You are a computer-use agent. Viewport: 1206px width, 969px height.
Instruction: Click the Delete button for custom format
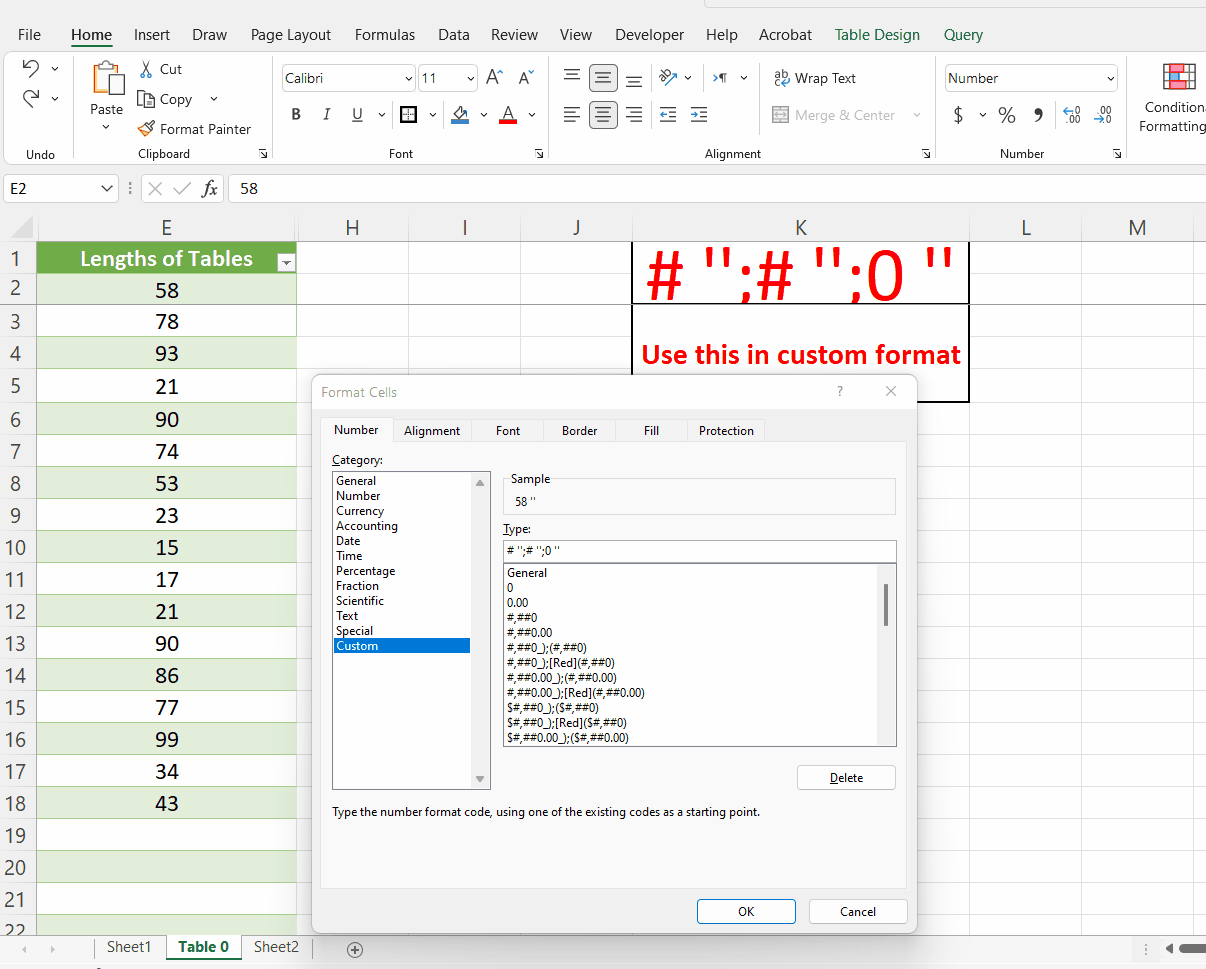[x=846, y=777]
